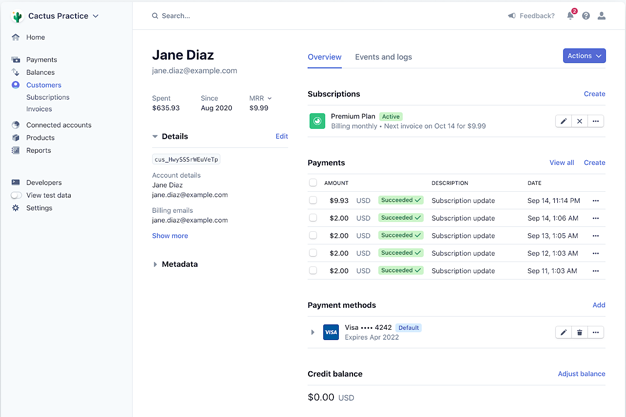
Task: Click the search magnifier icon
Action: [155, 16]
